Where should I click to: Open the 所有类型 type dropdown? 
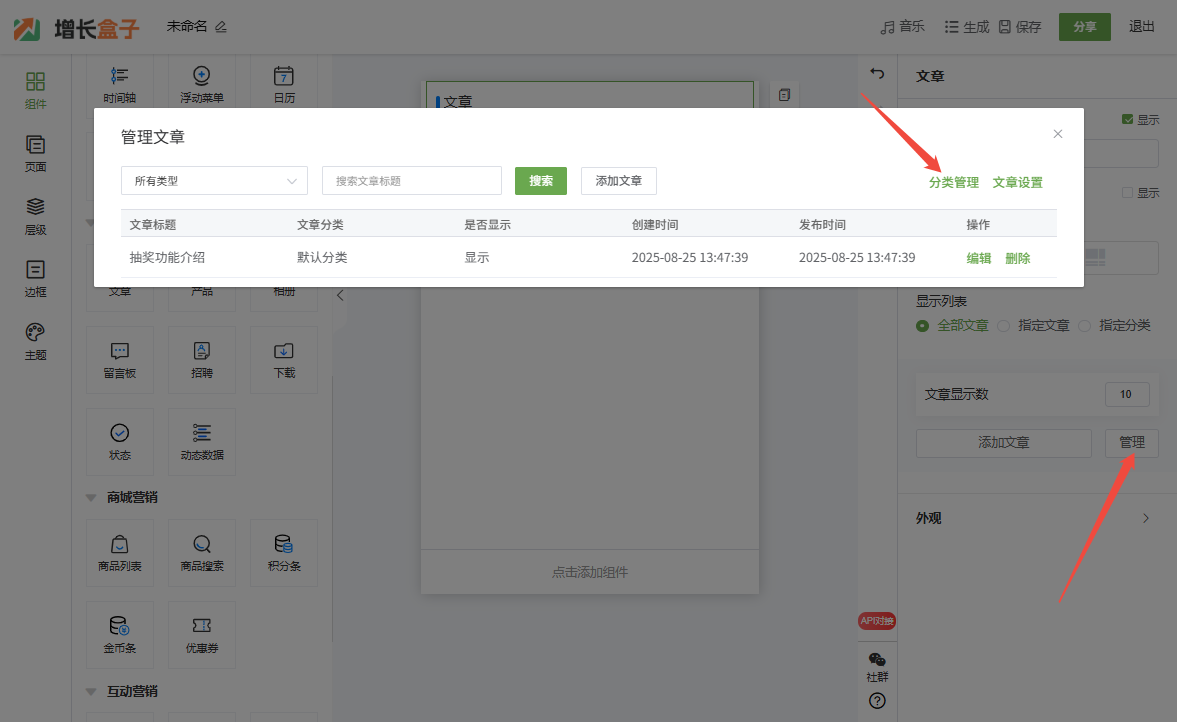pos(214,181)
